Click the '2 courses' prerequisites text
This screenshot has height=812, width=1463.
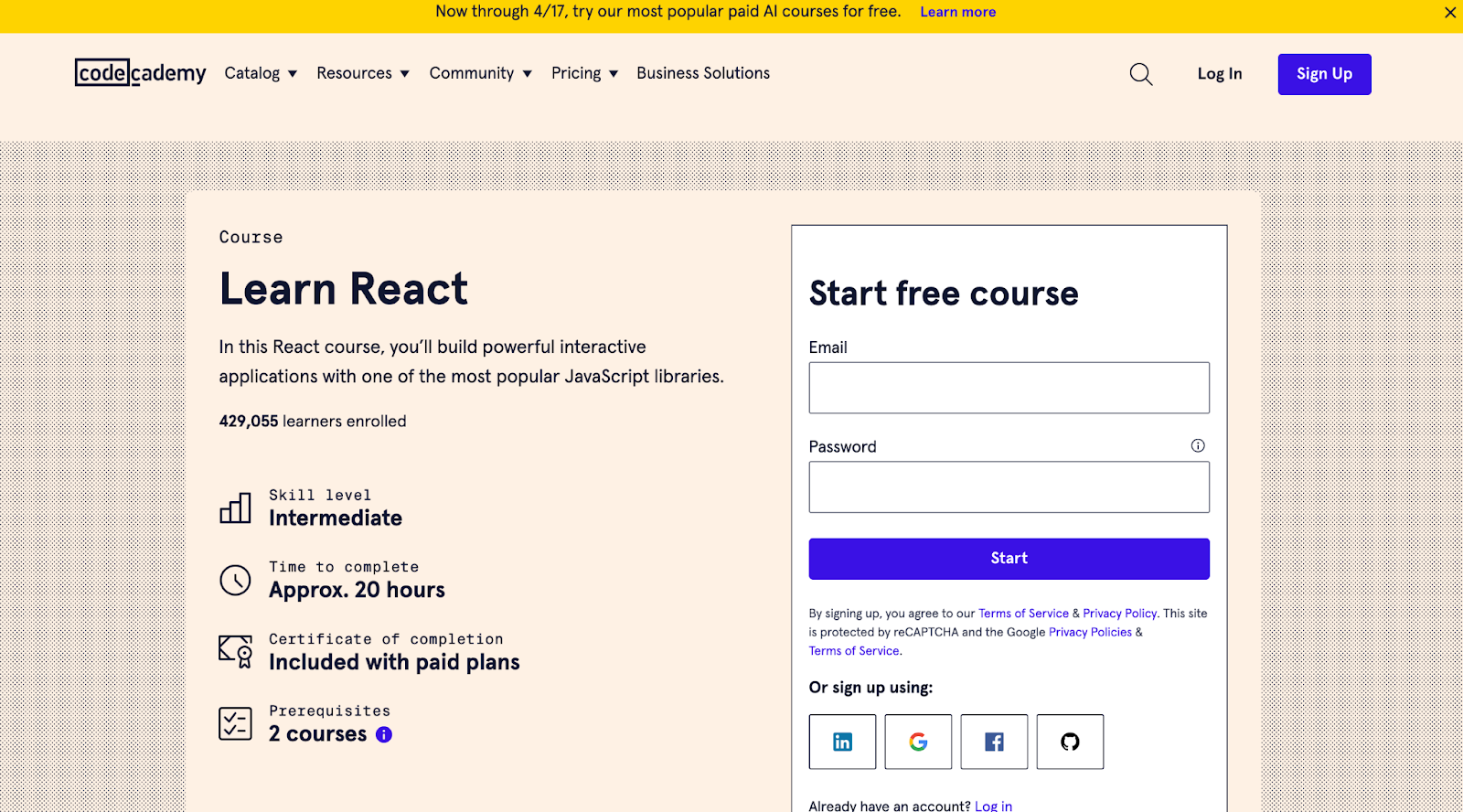pos(317,734)
